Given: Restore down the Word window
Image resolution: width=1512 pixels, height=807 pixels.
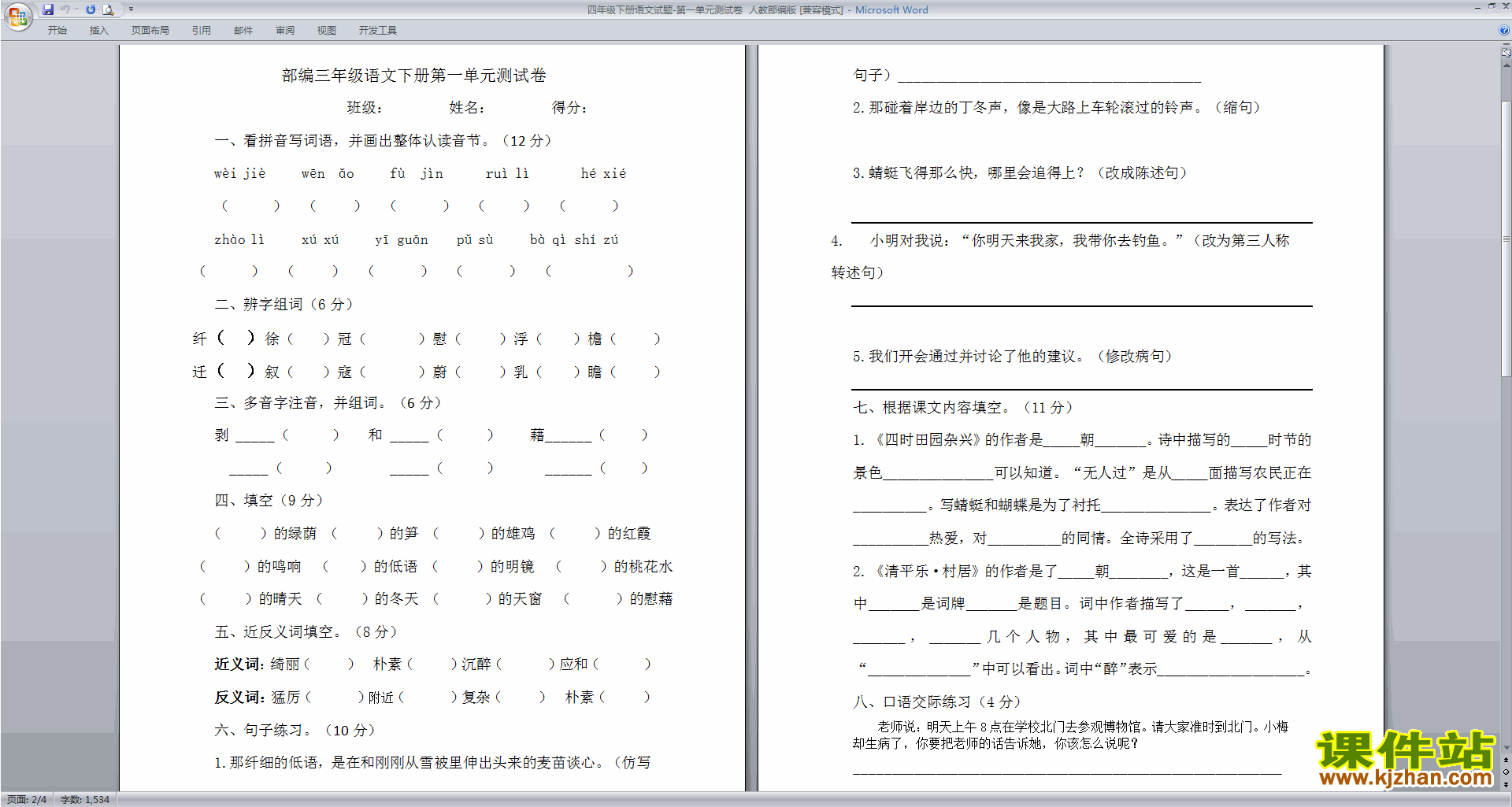Looking at the screenshot, I should (x=1492, y=7).
